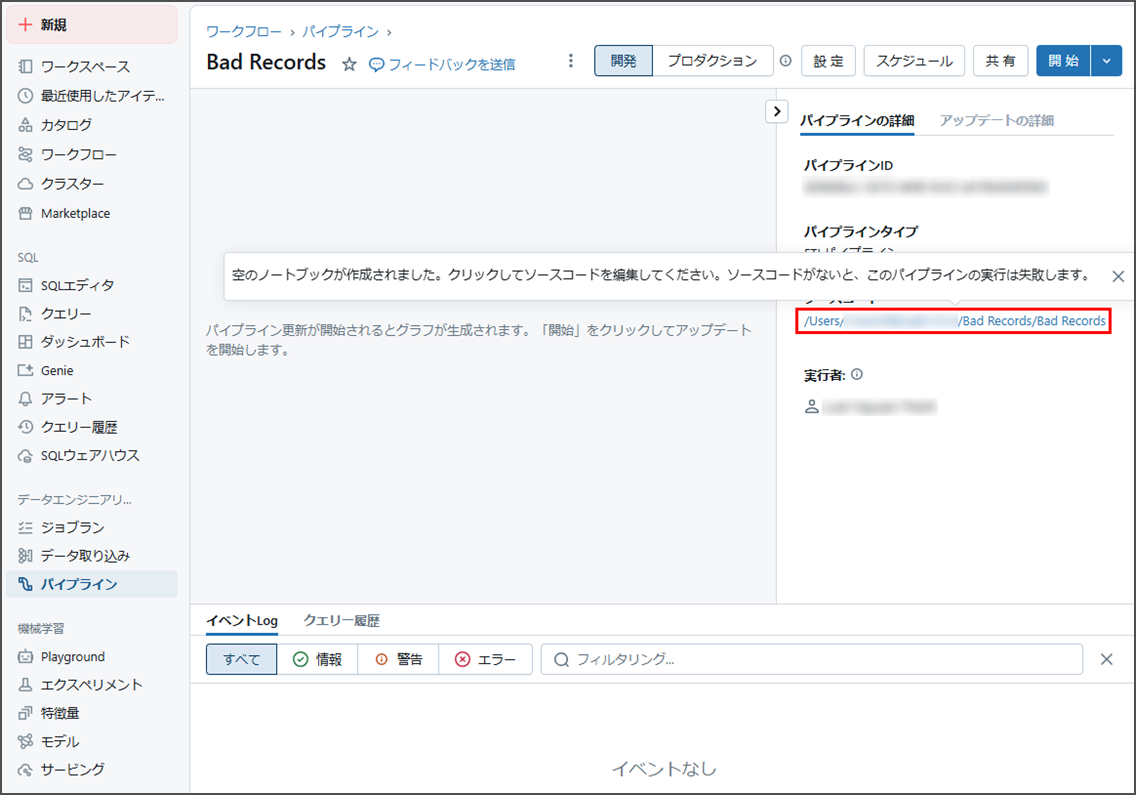Switch pipeline mode to 開発
Image resolution: width=1136 pixels, height=795 pixels.
[623, 61]
